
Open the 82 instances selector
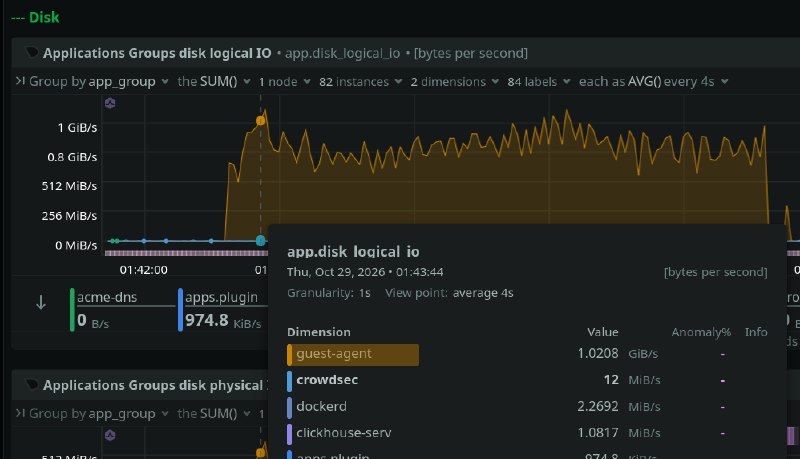coord(360,82)
